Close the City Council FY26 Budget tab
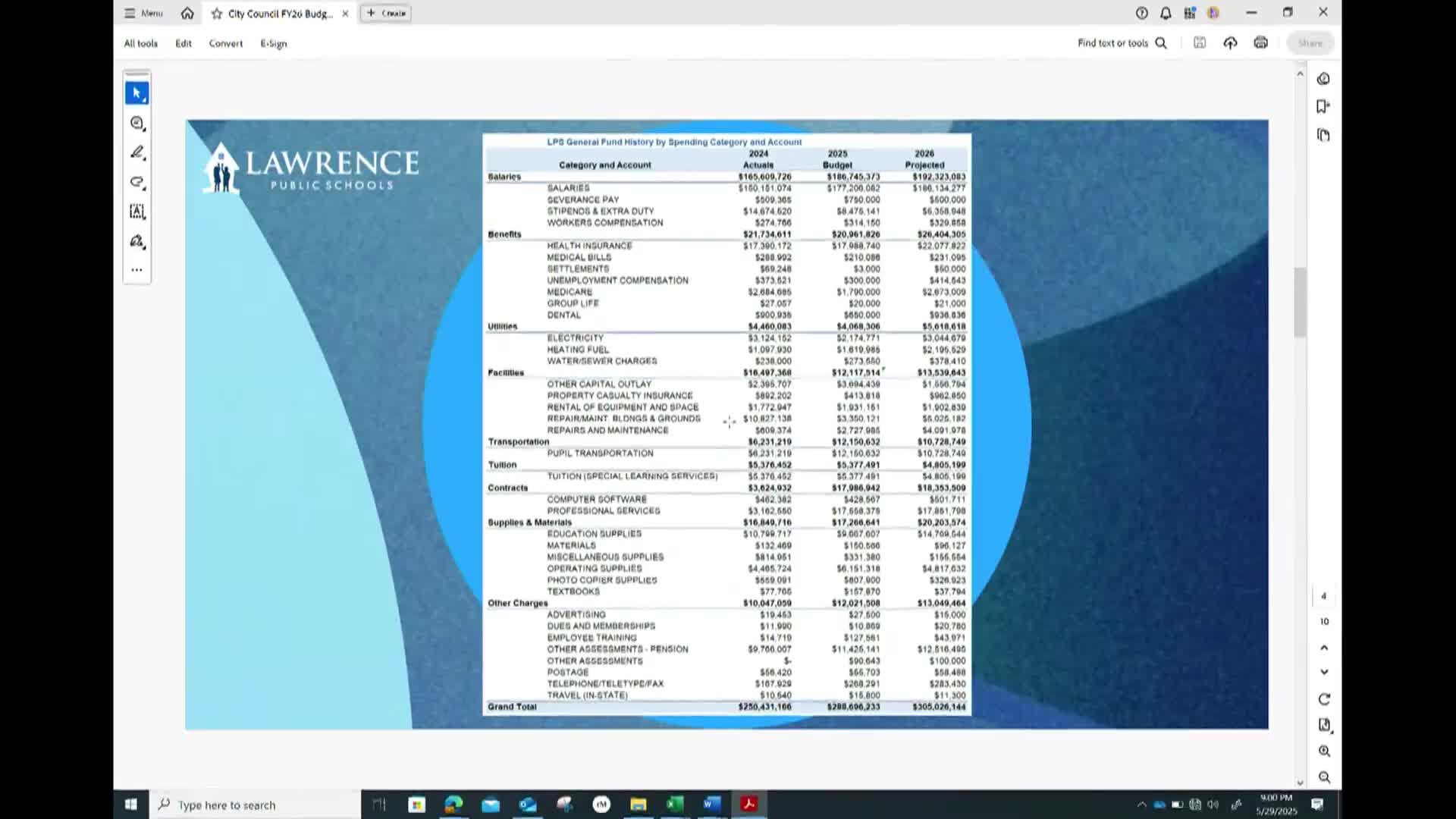The height and width of the screenshot is (819, 1456). pyautogui.click(x=345, y=14)
